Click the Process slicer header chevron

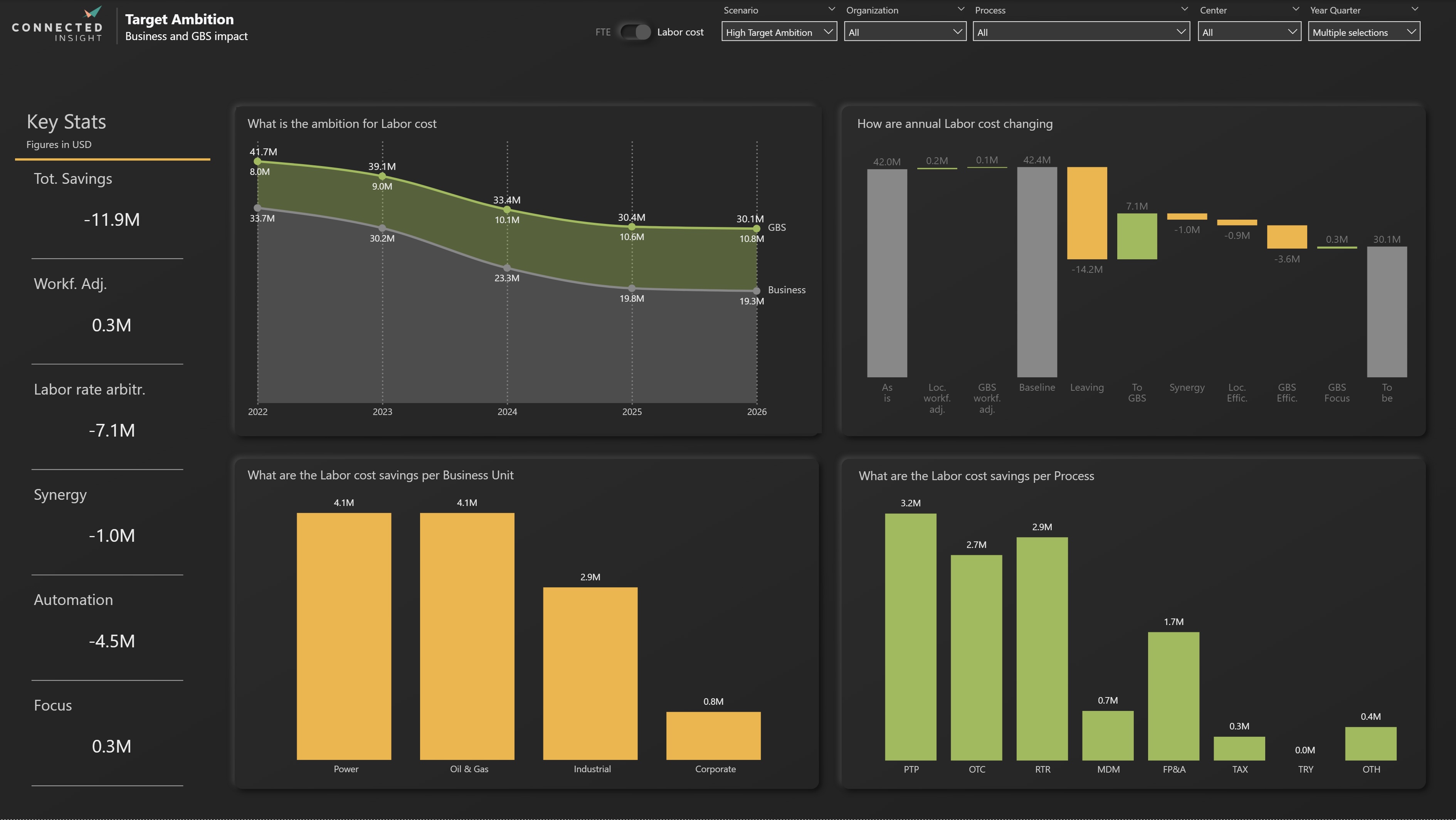(1184, 10)
